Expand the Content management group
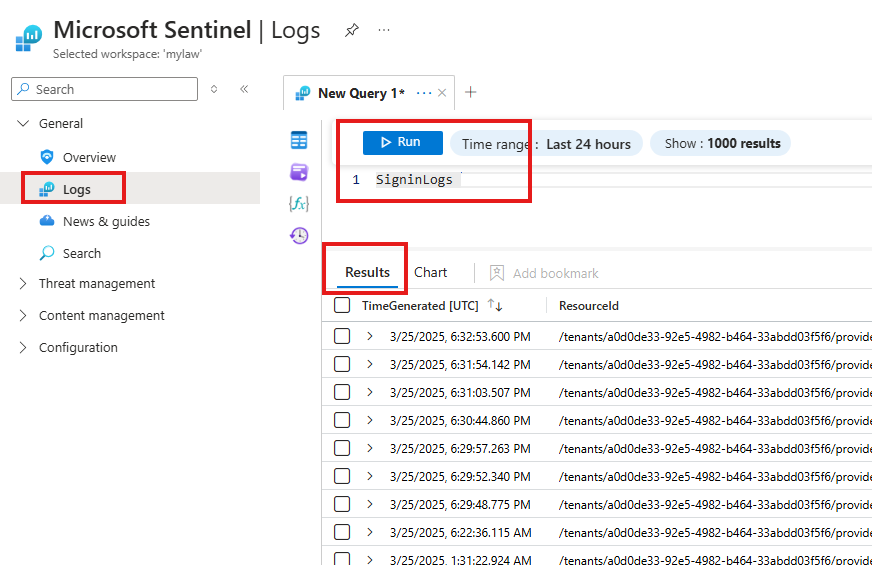Screen dimensions: 872x565 click(23, 315)
